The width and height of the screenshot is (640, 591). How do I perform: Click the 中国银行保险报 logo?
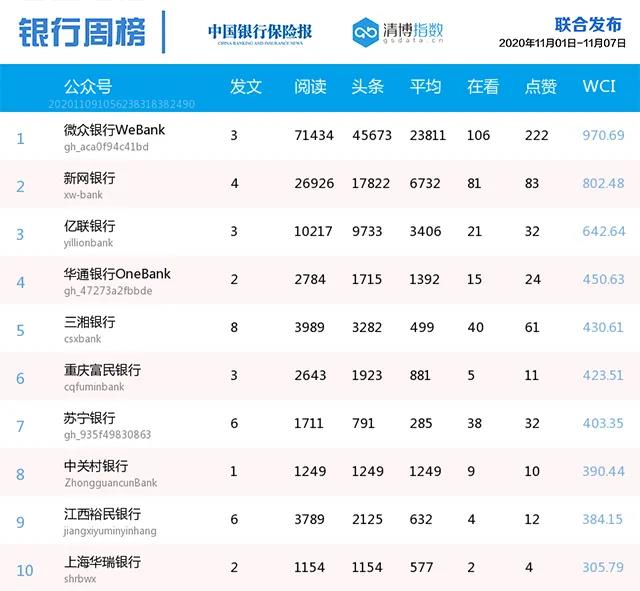(x=259, y=32)
